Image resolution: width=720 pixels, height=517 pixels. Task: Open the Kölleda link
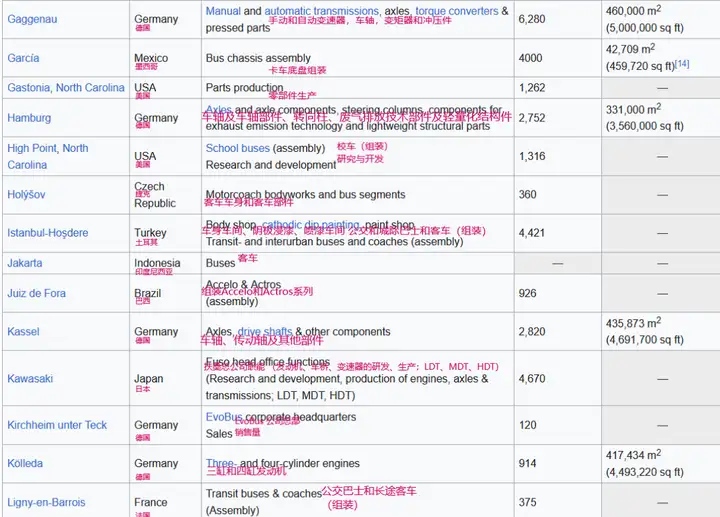25,463
